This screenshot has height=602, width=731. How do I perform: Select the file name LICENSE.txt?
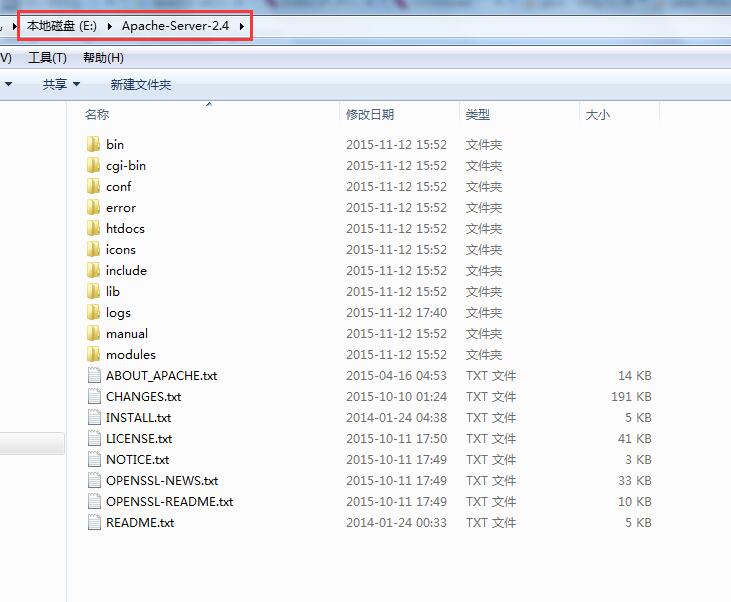[x=139, y=438]
